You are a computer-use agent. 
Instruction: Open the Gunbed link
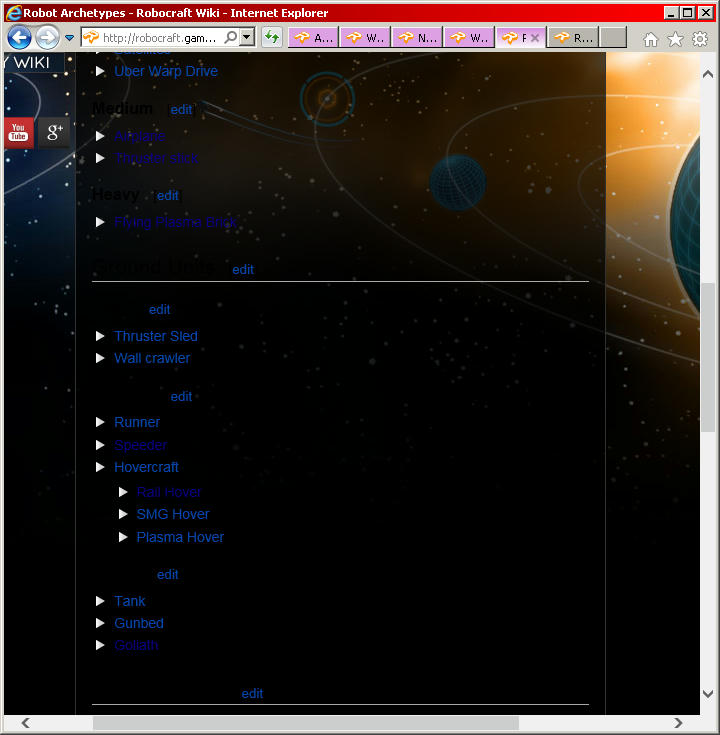[x=139, y=623]
